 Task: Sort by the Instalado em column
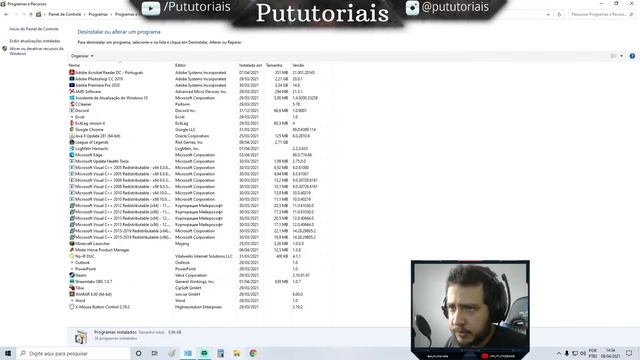pyautogui.click(x=250, y=65)
